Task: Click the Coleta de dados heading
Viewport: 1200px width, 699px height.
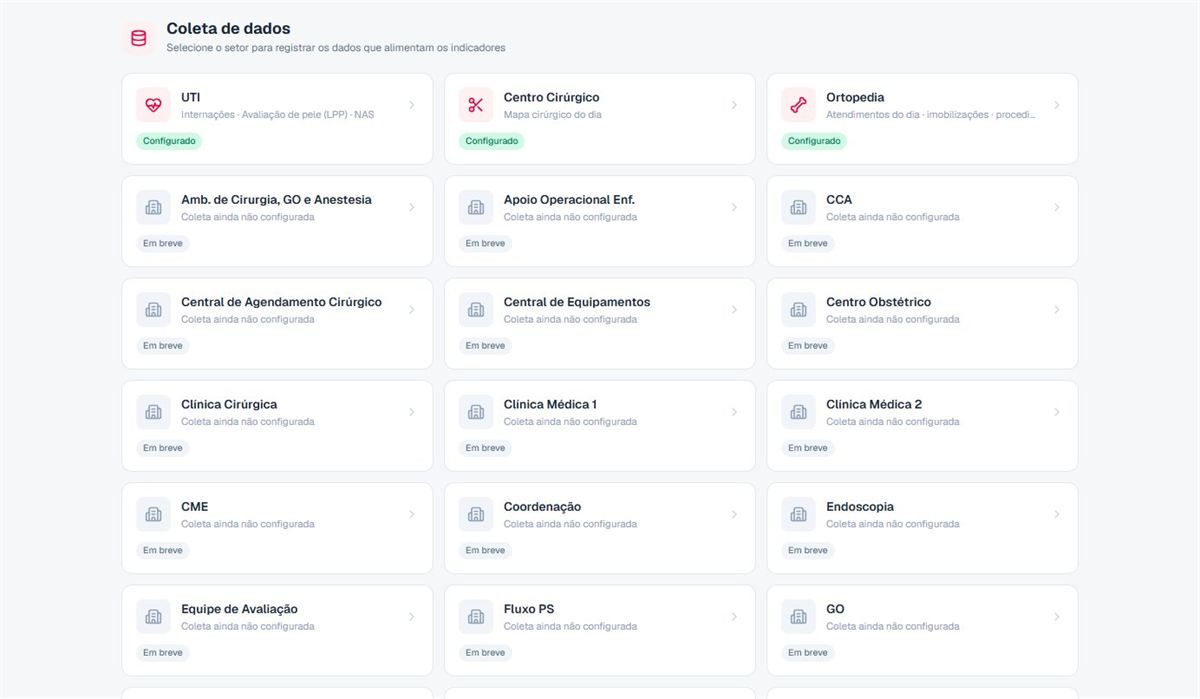Action: pos(228,29)
